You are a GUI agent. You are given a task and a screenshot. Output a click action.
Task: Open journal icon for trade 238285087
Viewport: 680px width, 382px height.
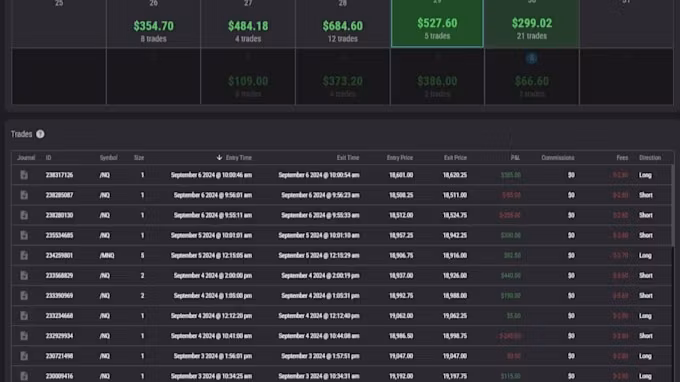24,195
